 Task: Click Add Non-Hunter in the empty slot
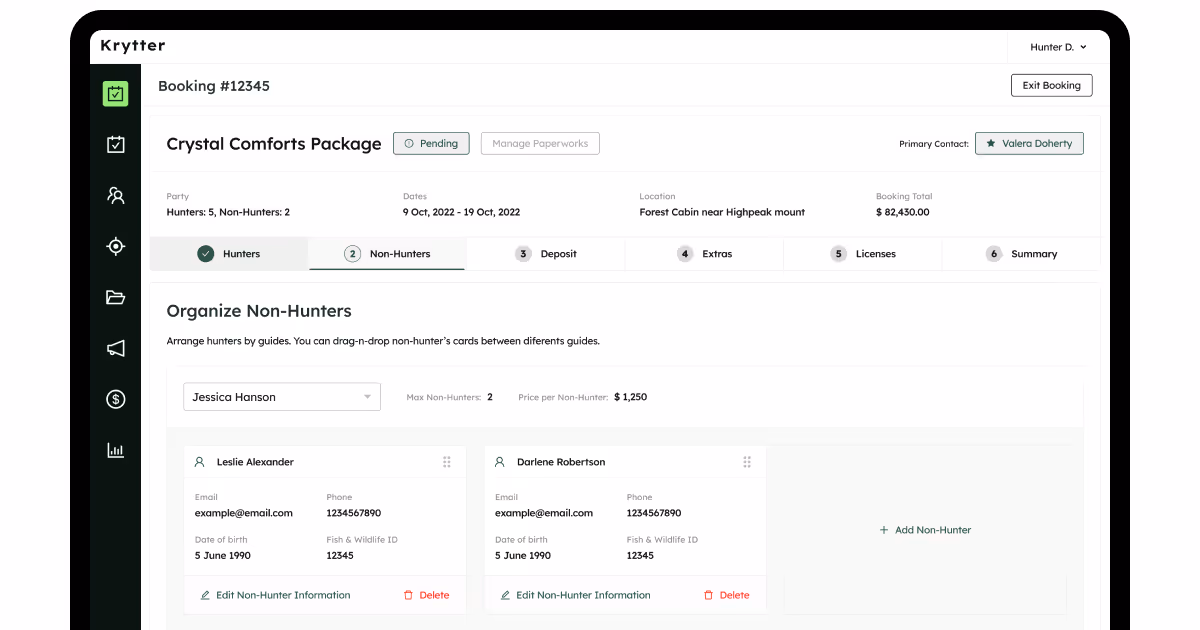[925, 529]
